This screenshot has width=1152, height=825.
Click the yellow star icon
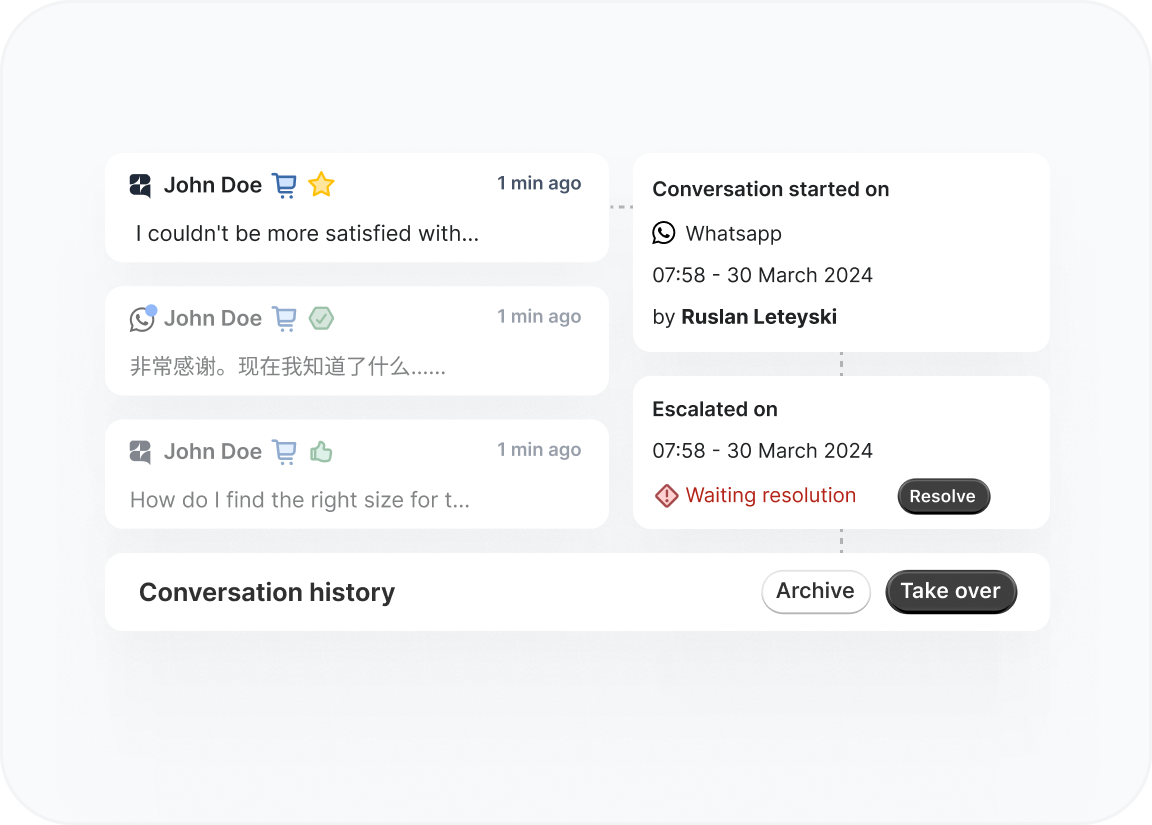[x=321, y=184]
